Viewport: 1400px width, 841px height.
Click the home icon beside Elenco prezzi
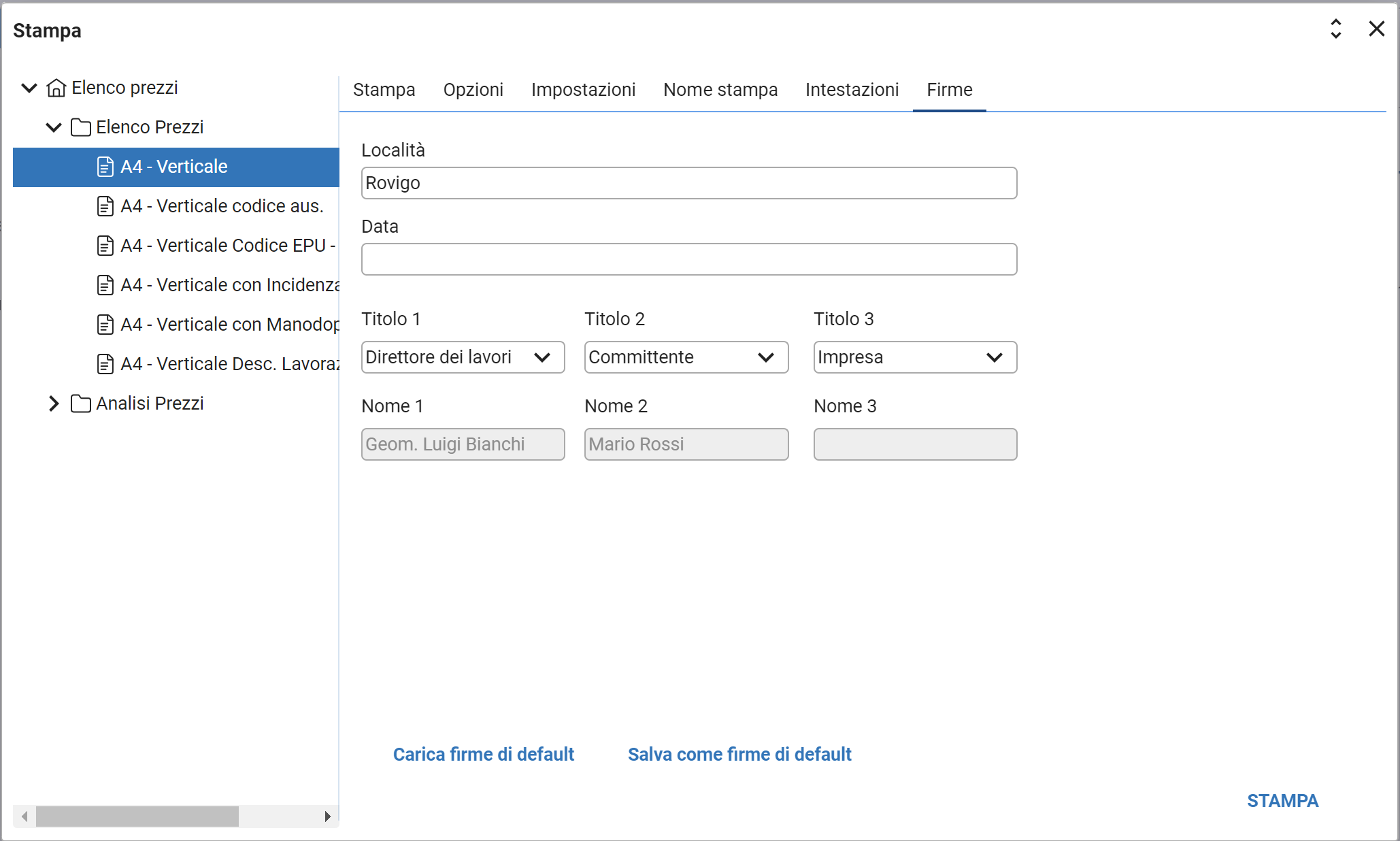click(56, 88)
